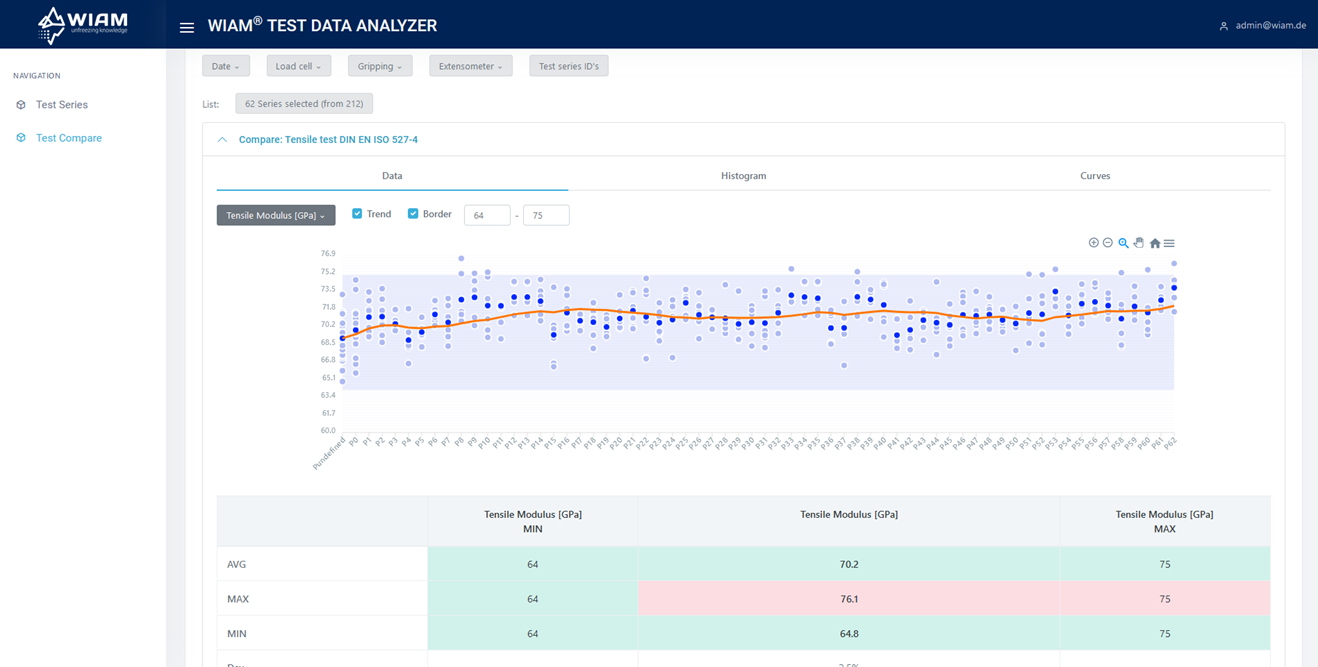
Task: Click the Test series ID's button
Action: coord(568,66)
